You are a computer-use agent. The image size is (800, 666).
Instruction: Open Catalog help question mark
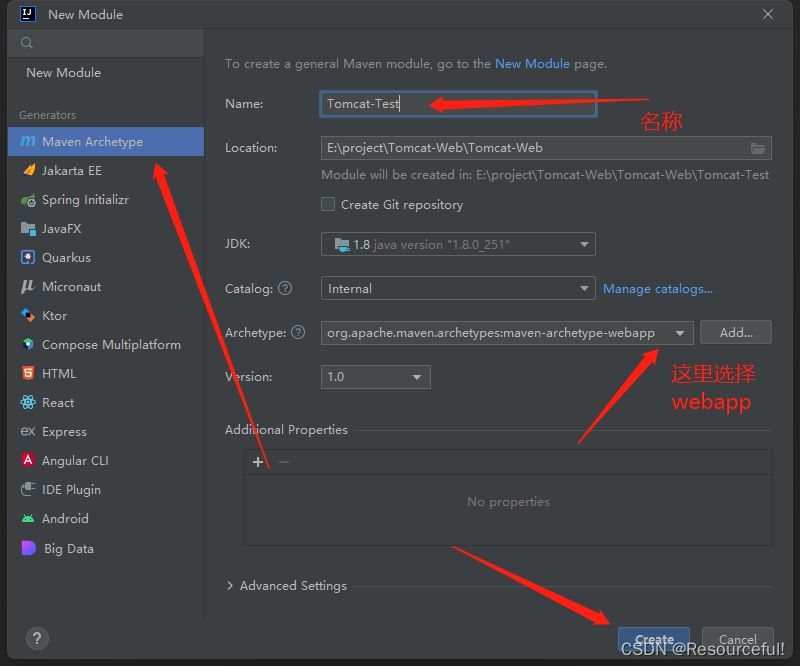tap(285, 288)
